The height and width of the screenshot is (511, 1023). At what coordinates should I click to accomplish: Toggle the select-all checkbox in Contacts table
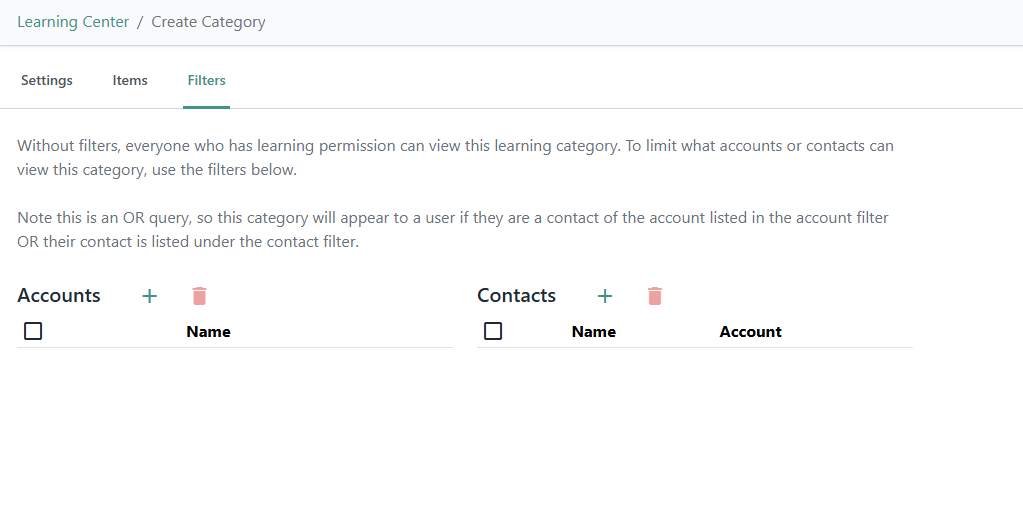pyautogui.click(x=493, y=331)
